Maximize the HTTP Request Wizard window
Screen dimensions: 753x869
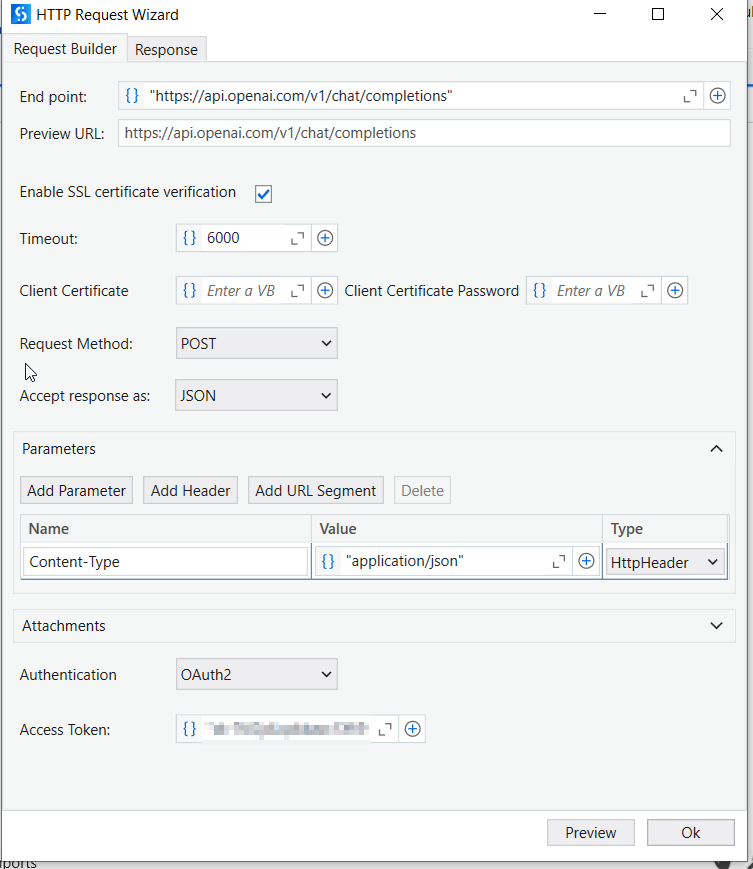(658, 14)
